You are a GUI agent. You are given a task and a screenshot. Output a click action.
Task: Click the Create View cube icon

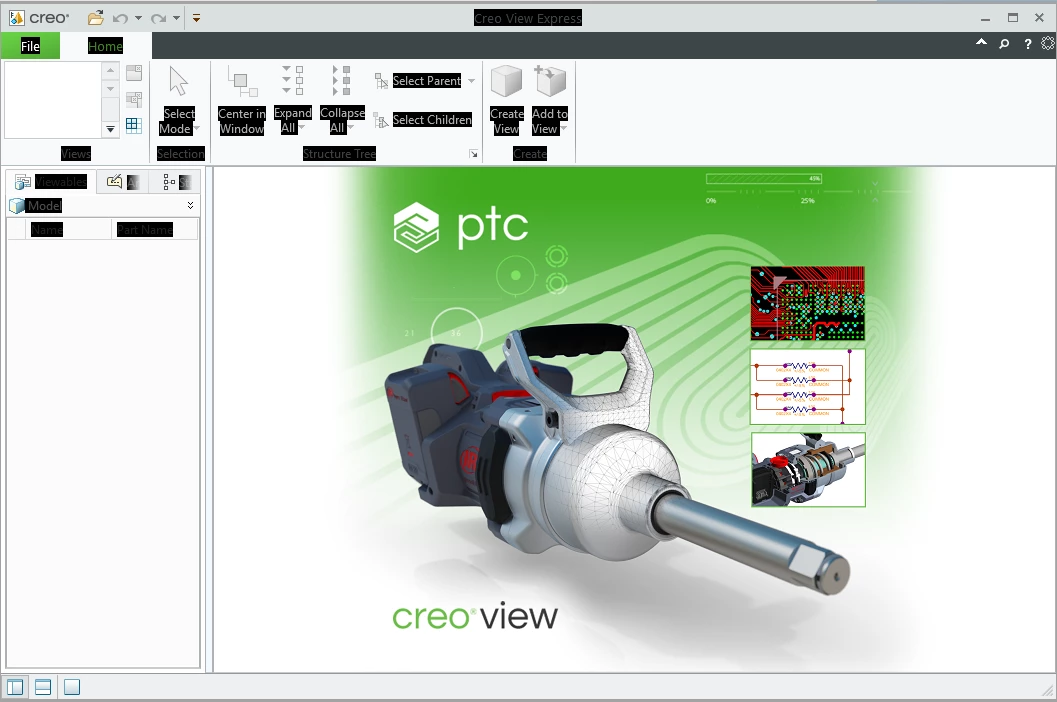point(506,82)
